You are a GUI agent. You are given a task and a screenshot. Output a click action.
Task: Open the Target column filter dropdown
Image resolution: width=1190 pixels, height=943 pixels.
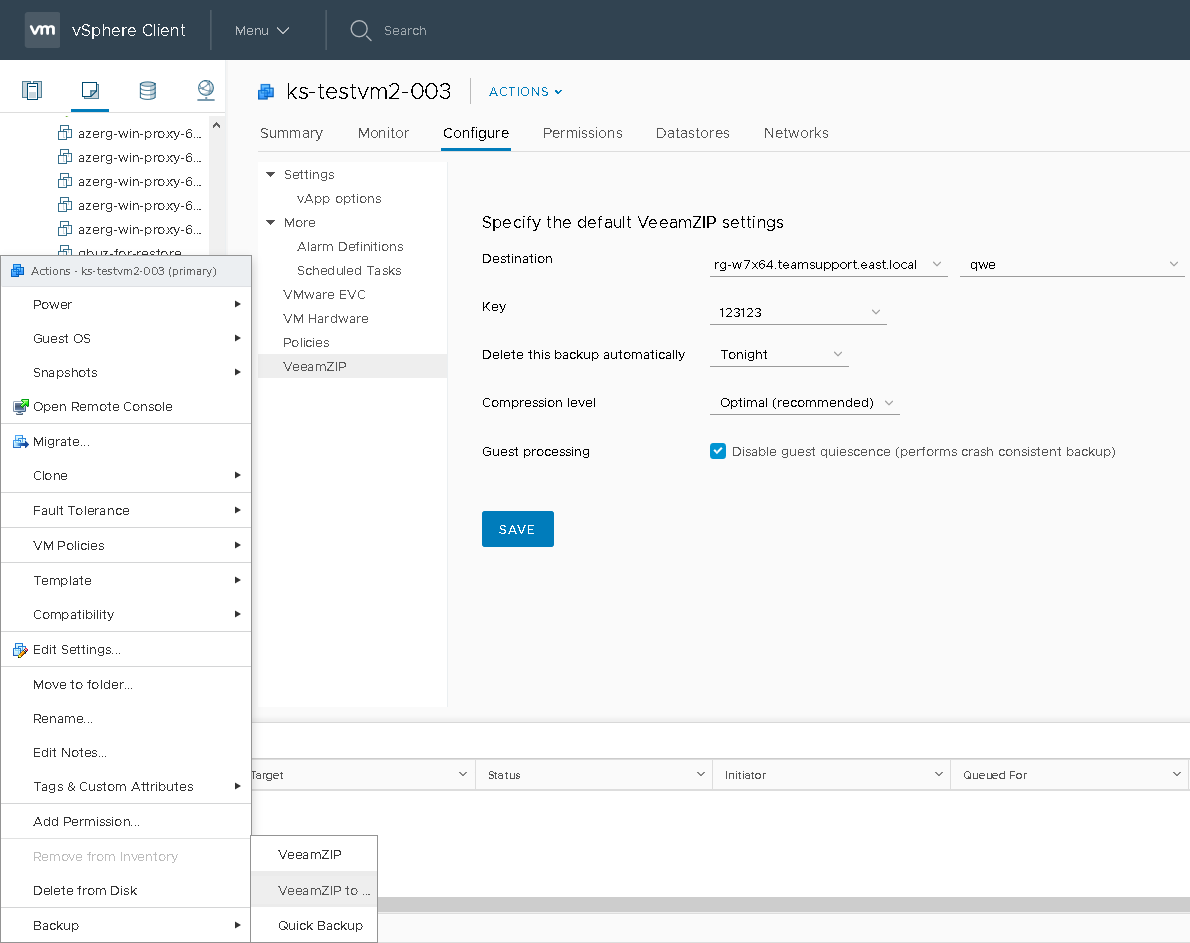pos(463,774)
